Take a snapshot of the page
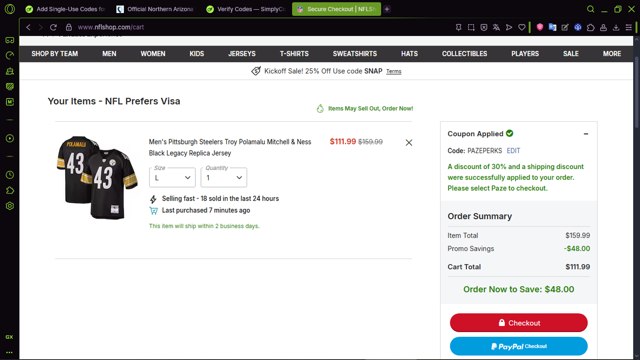640x360 pixels. tap(471, 27)
